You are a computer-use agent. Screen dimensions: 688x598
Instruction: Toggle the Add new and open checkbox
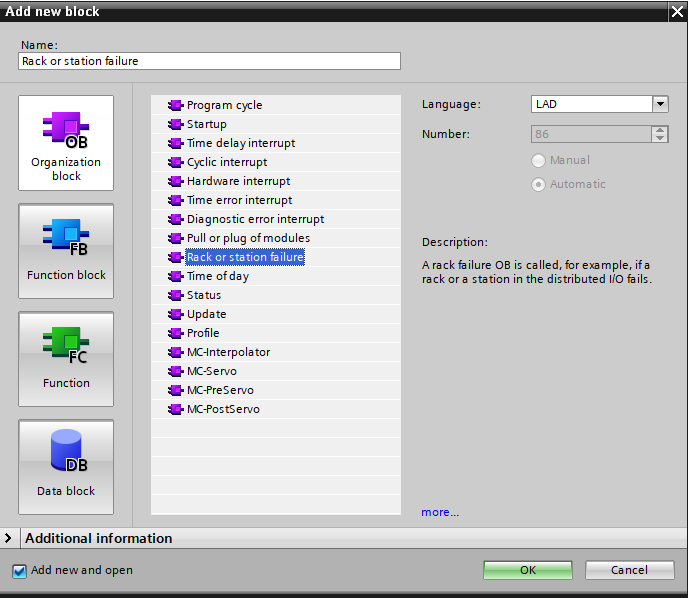tap(19, 571)
